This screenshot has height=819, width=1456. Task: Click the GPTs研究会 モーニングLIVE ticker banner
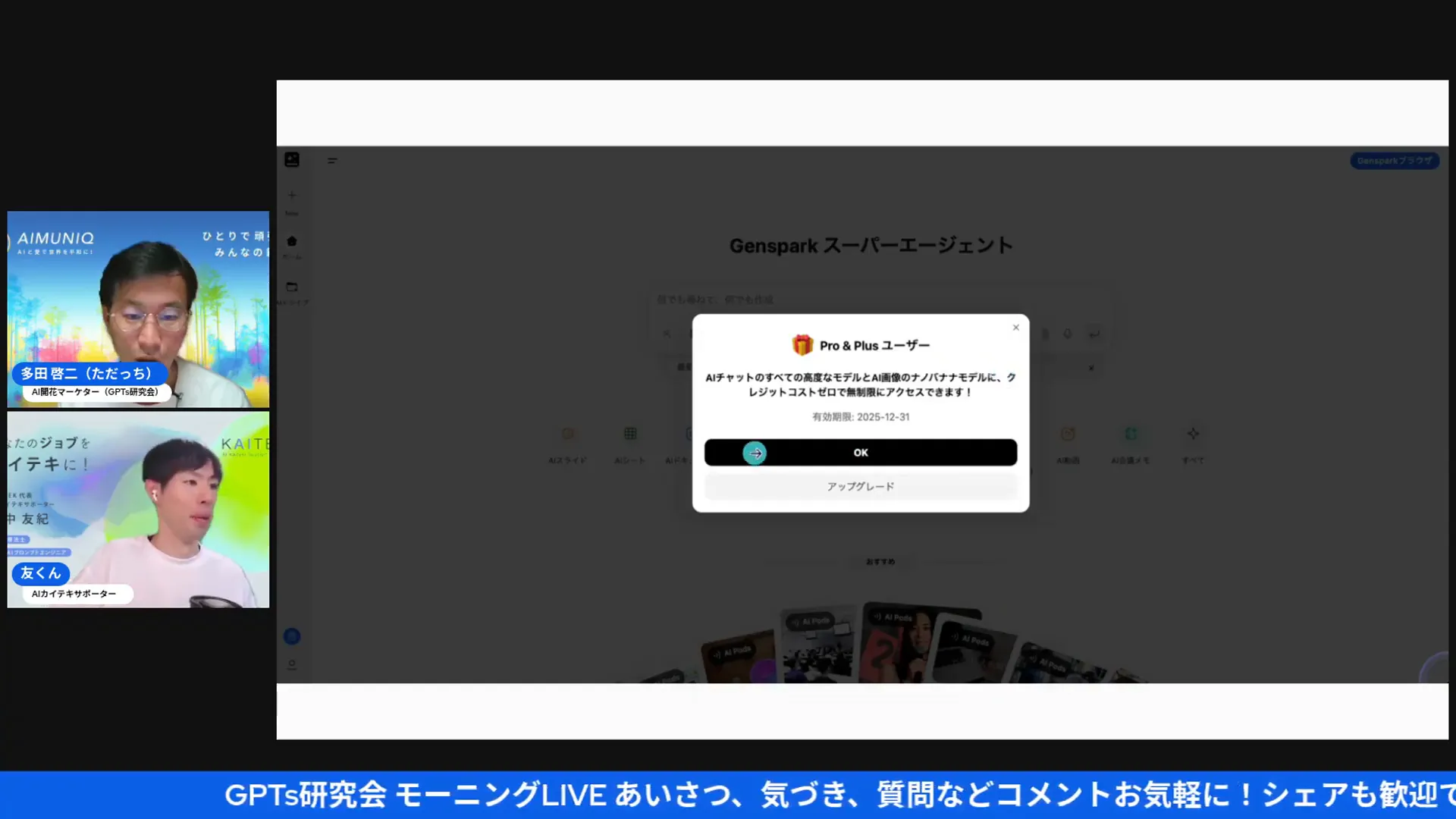coord(728,795)
